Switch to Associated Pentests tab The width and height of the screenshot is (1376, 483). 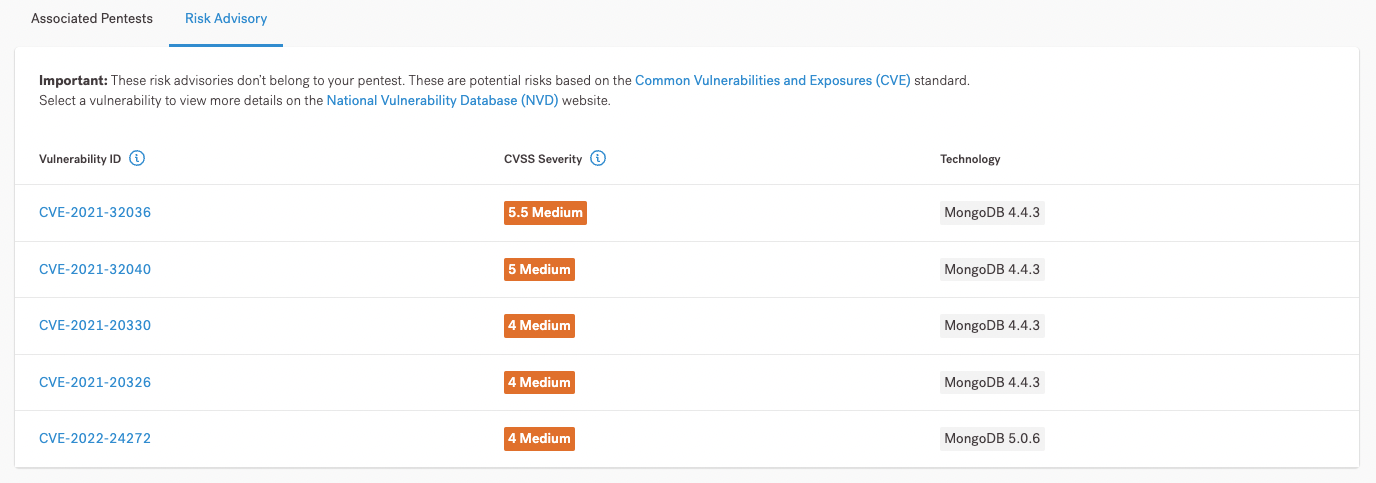92,19
